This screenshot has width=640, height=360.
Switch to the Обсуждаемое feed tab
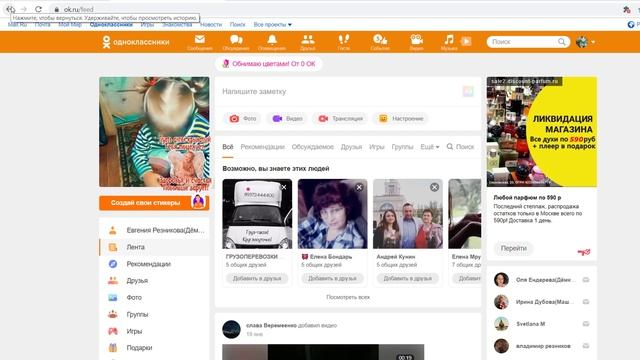(313, 147)
